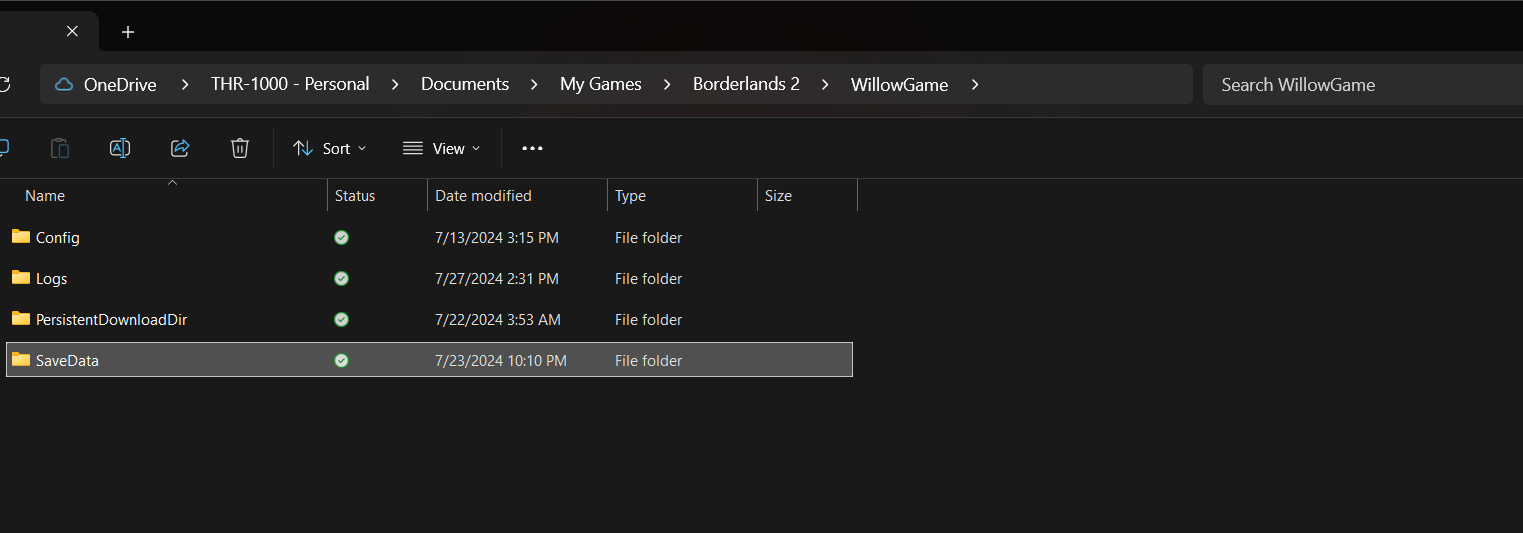Select the Config folder name
Viewport: 1523px width, 533px height.
coord(58,238)
